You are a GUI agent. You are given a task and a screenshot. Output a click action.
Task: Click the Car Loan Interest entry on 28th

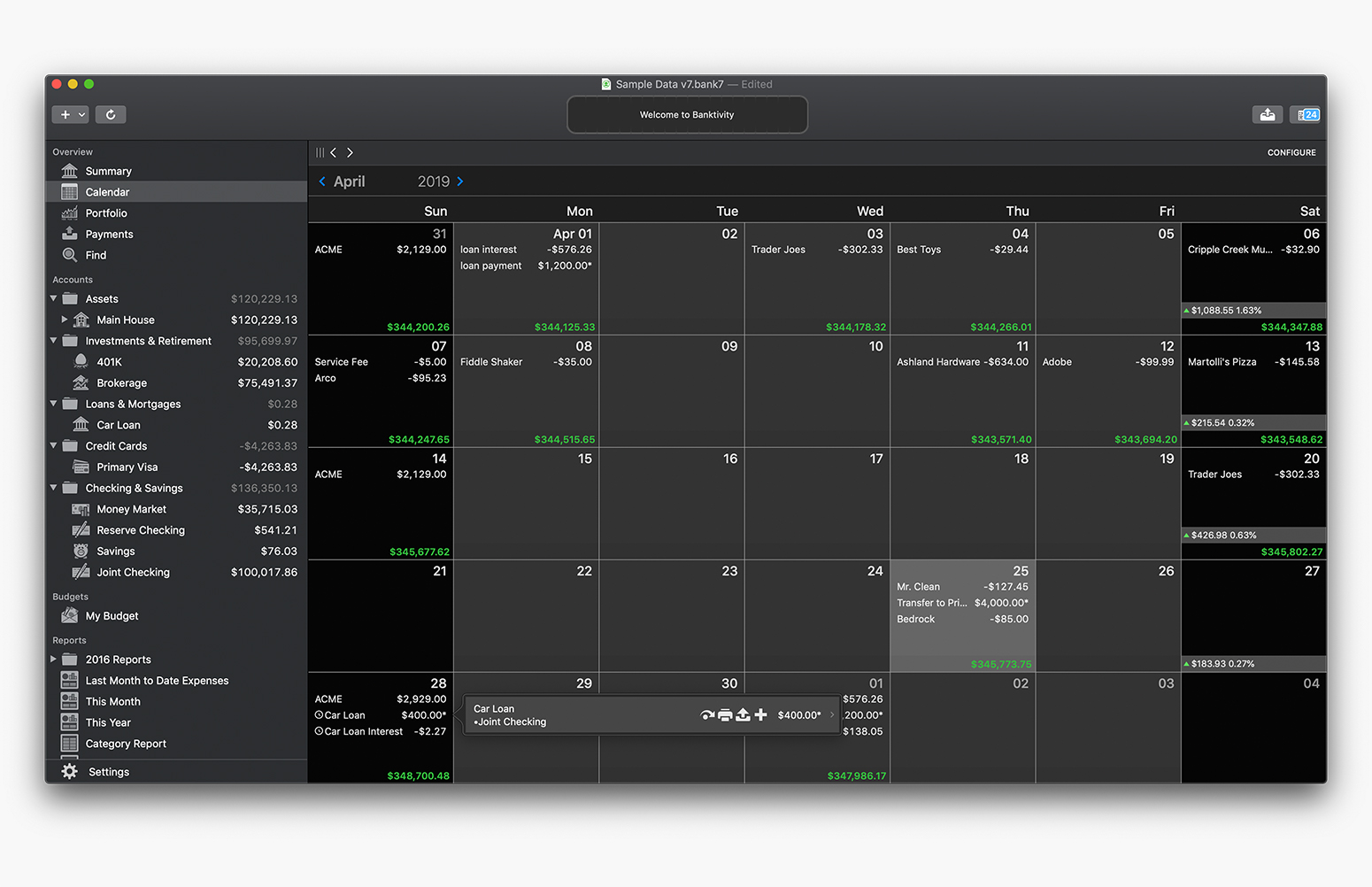pyautogui.click(x=381, y=731)
